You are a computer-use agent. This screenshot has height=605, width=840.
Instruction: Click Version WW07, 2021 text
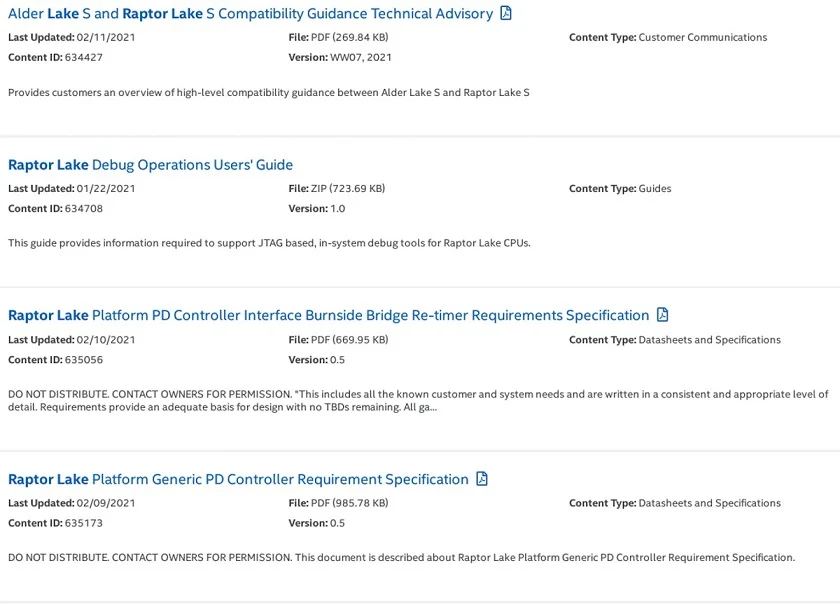pyautogui.click(x=340, y=57)
